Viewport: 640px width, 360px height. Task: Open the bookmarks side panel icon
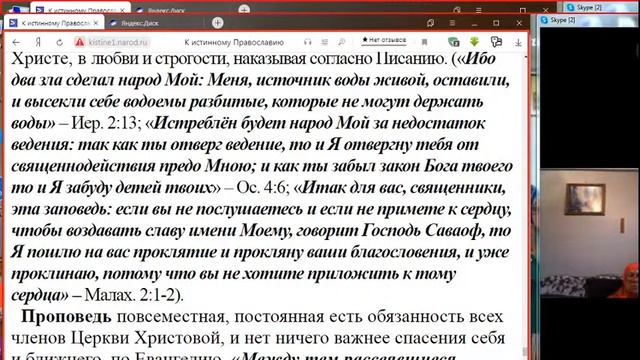click(x=430, y=23)
